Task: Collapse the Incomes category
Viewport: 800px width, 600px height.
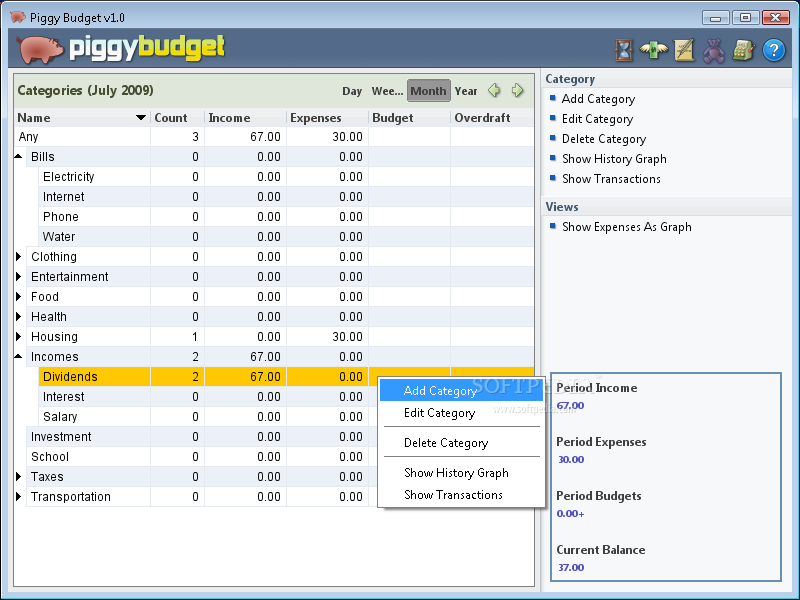Action: [18, 357]
